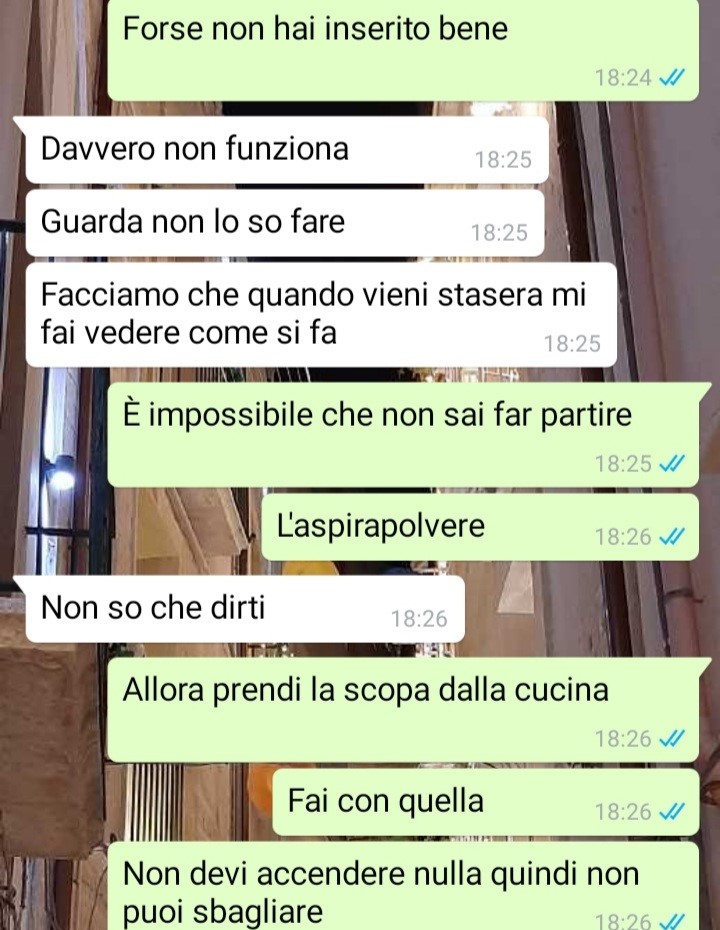This screenshot has width=720, height=930.
Task: Tap the 'Forse non hai inserito bene' message
Action: 403,49
